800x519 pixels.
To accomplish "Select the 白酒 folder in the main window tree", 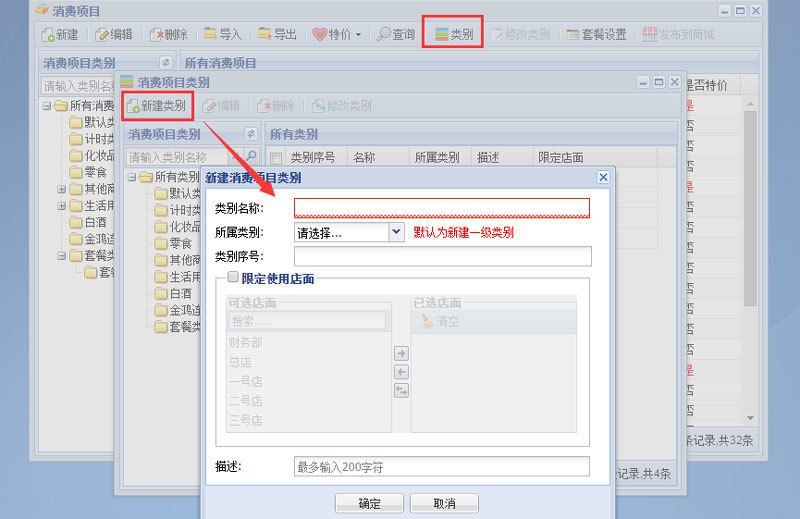I will 88,223.
